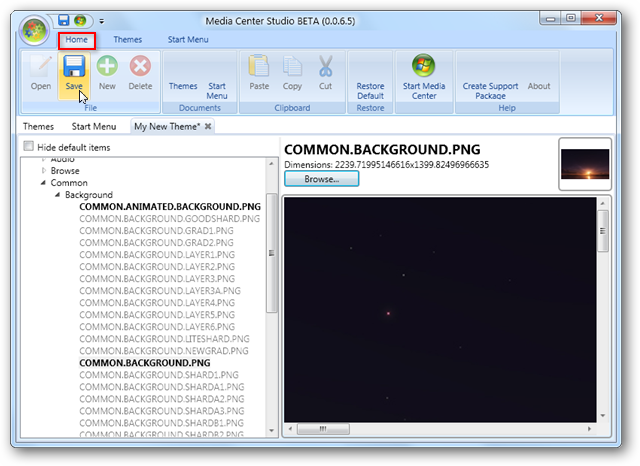This screenshot has width=640, height=466.
Task: Open Themes in the Documents ribbon group
Action: 183,86
